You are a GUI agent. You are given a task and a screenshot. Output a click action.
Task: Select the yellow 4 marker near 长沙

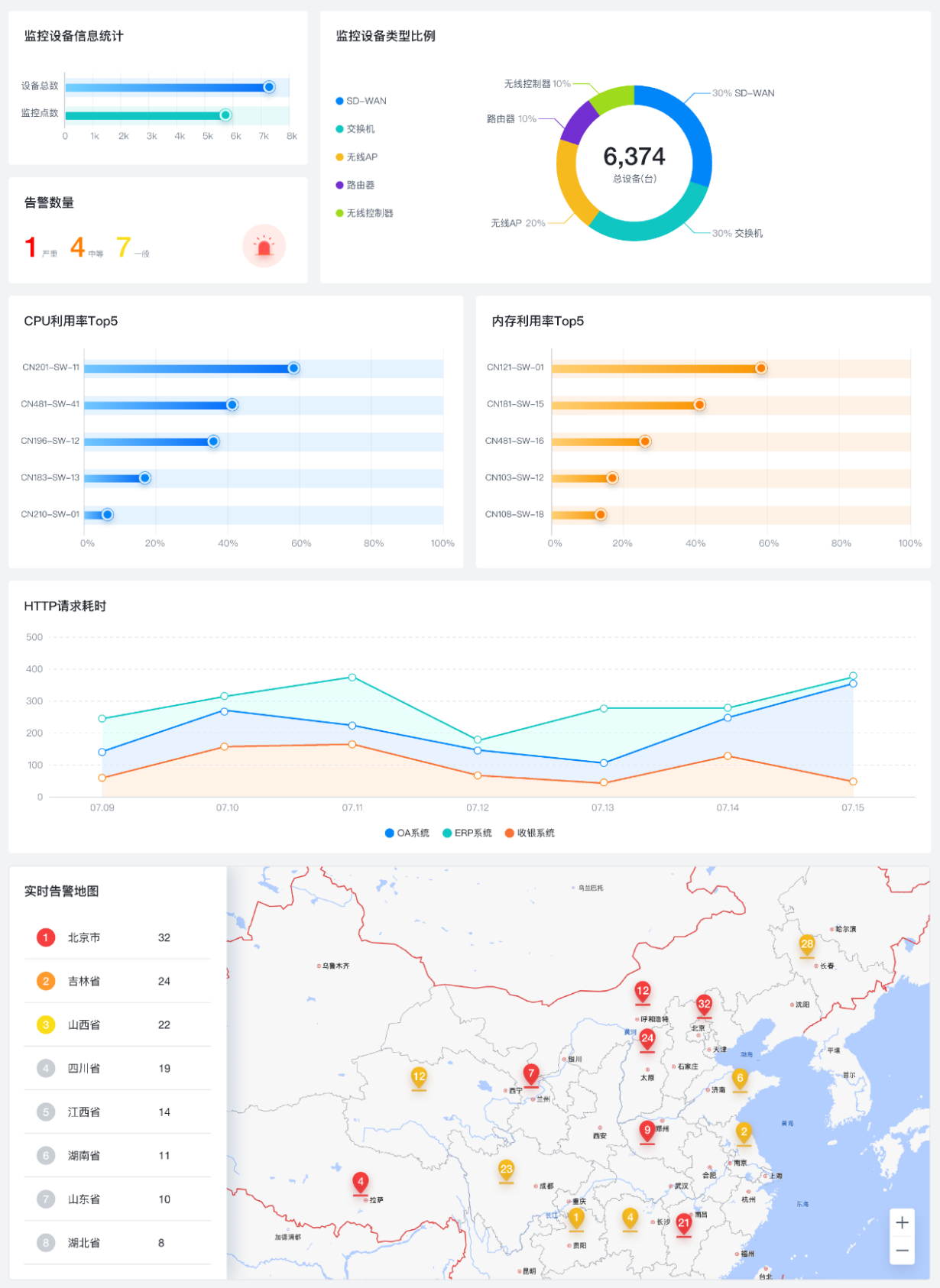point(630,1218)
